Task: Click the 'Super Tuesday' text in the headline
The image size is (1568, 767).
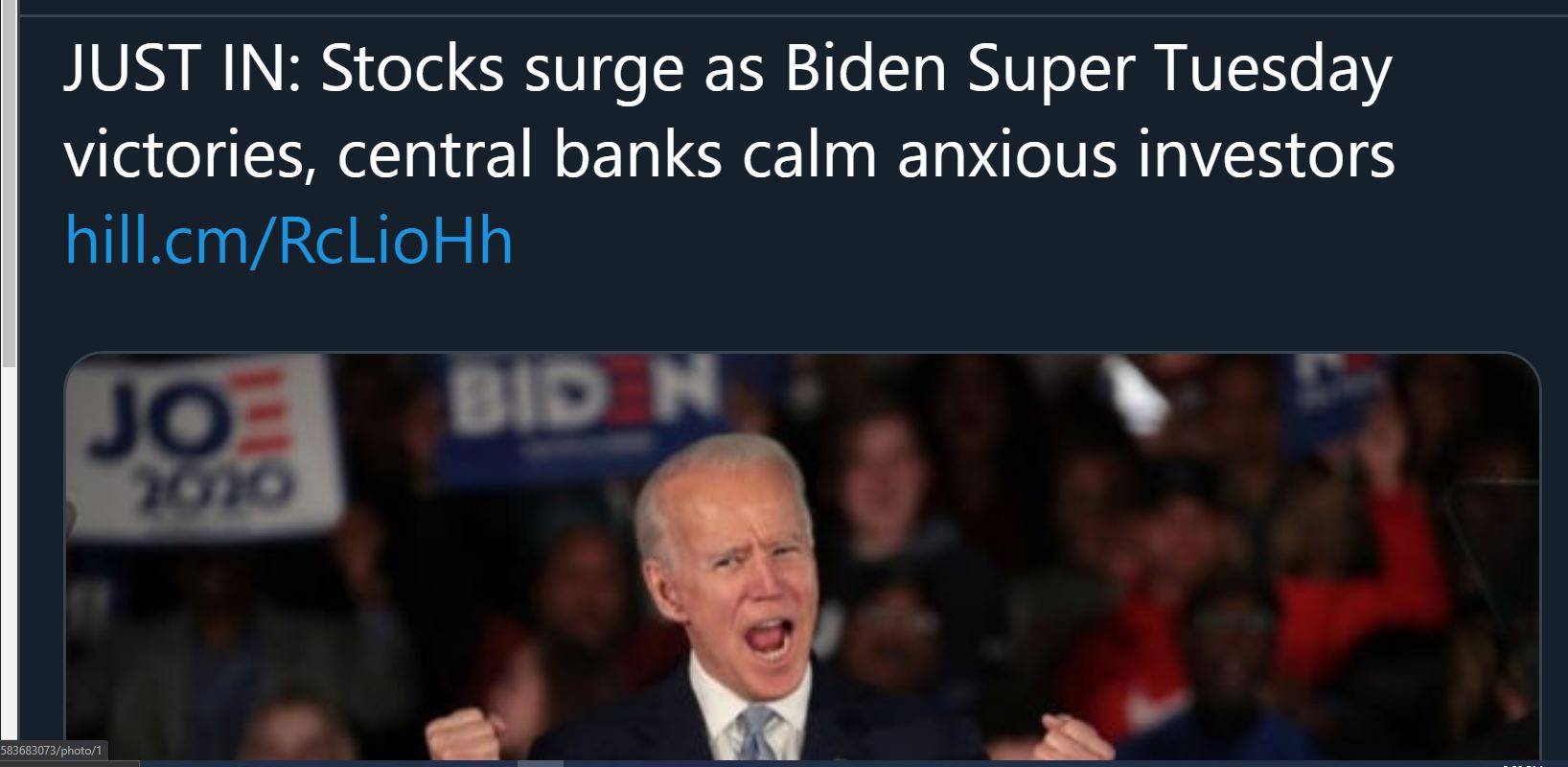Action: pos(1180,72)
